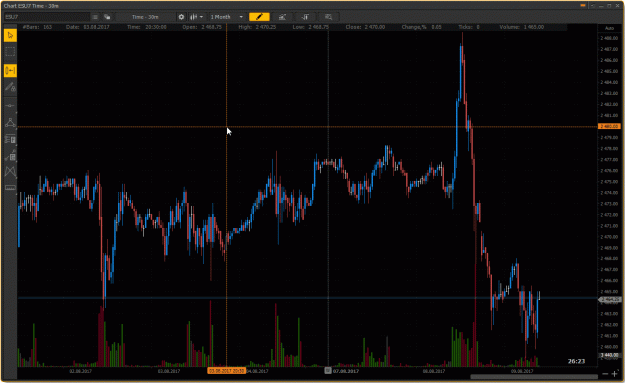625x383 pixels.
Task: Click the Auto scale button above price axis
Action: [x=609, y=28]
